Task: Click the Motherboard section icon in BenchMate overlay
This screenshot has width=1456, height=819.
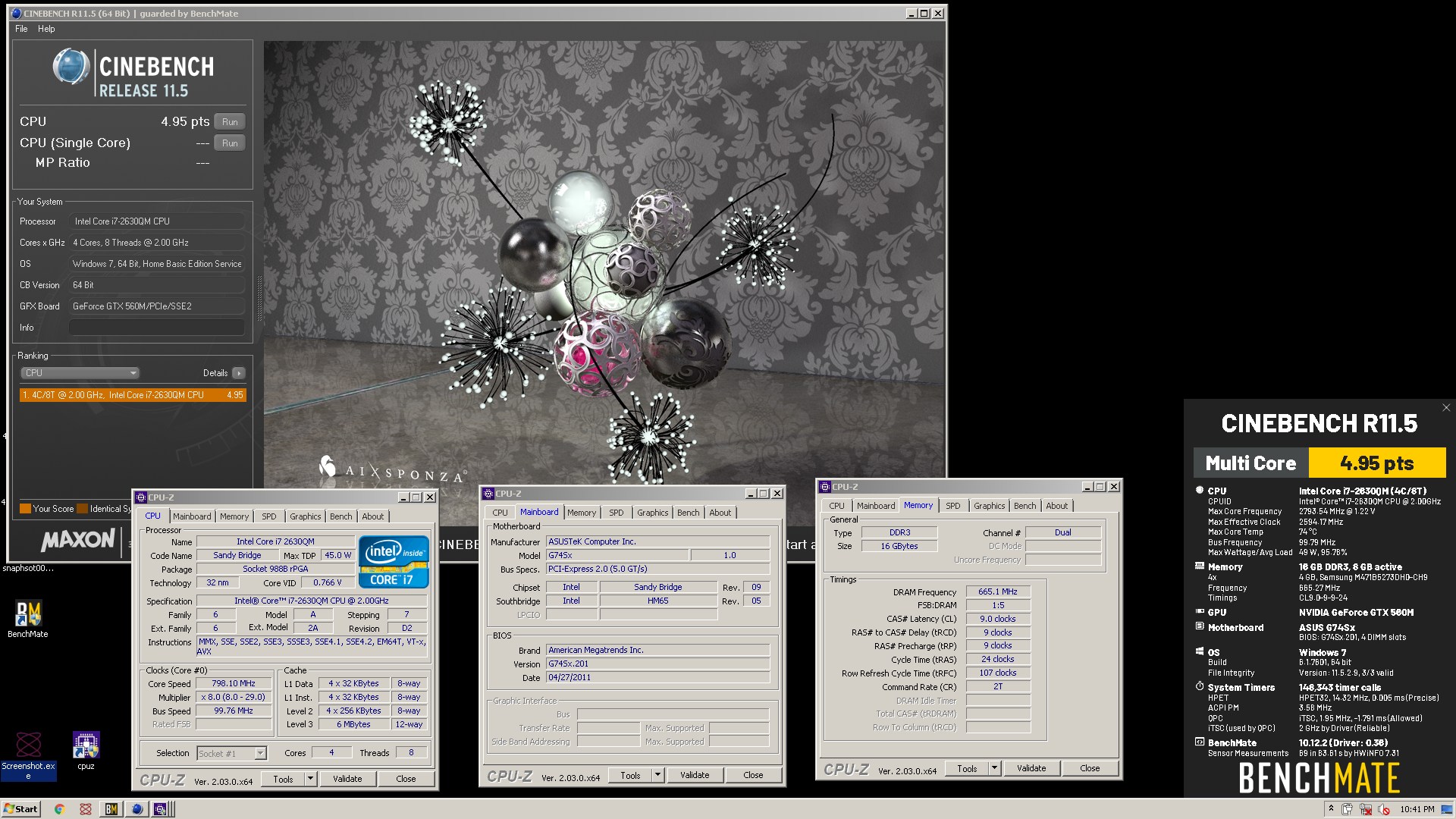Action: coord(1200,627)
